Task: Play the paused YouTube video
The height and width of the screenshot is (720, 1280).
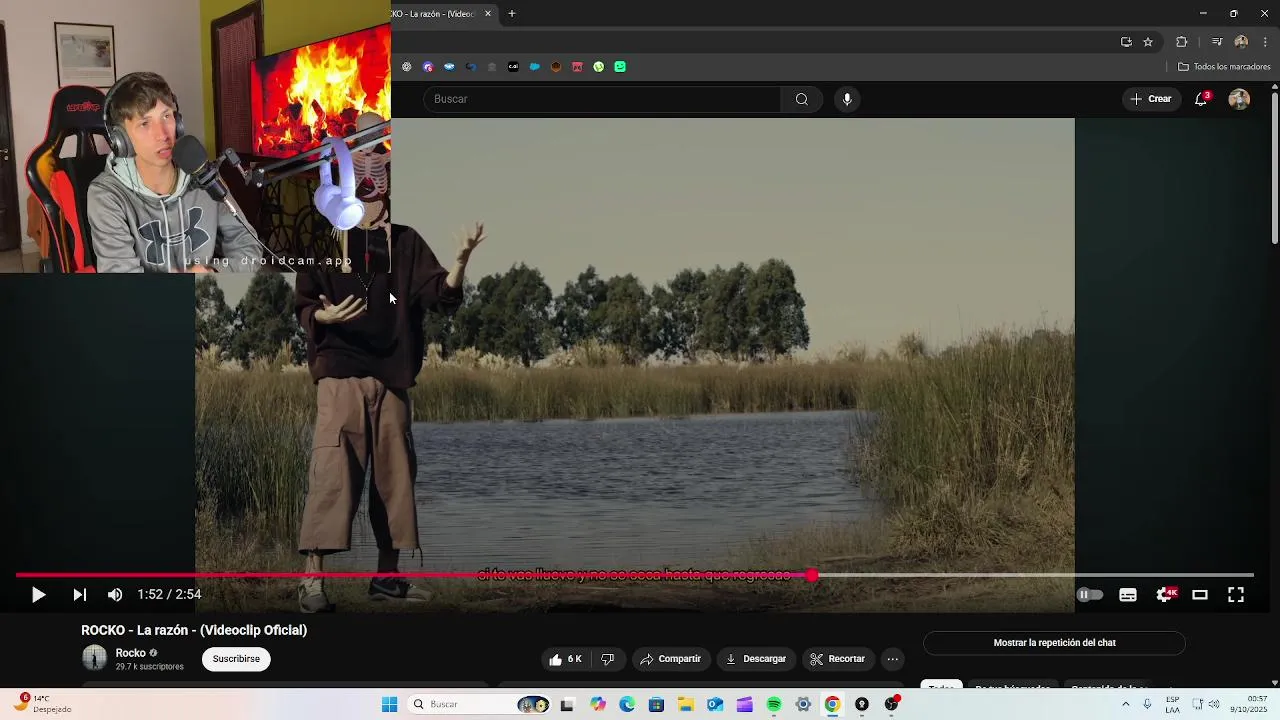Action: pos(38,595)
